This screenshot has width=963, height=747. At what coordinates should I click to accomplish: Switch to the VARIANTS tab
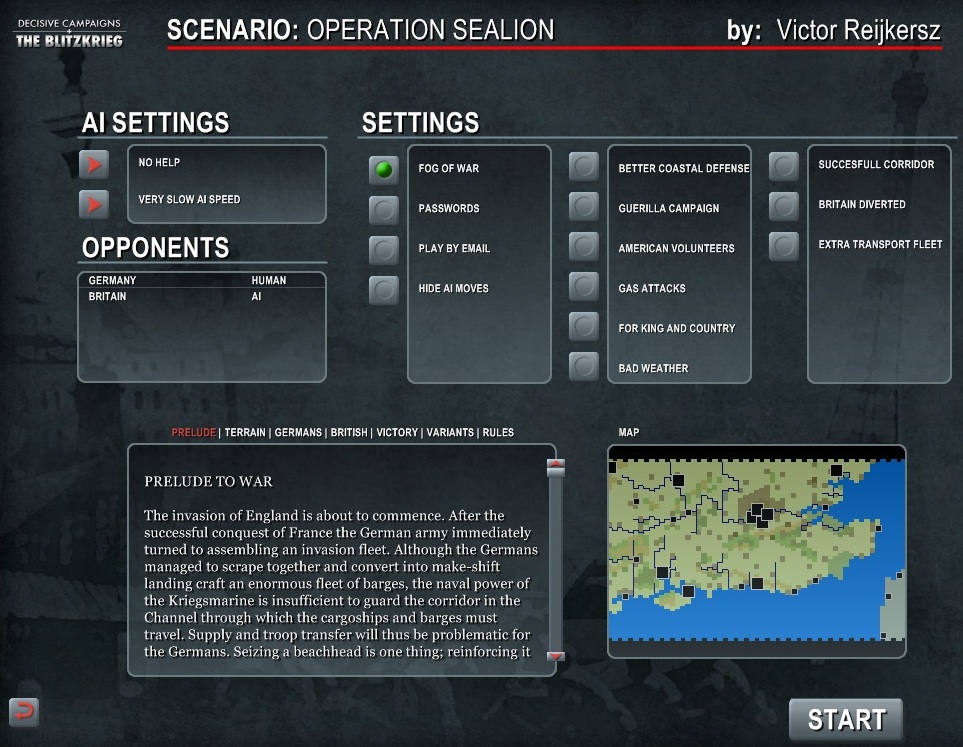click(x=450, y=432)
